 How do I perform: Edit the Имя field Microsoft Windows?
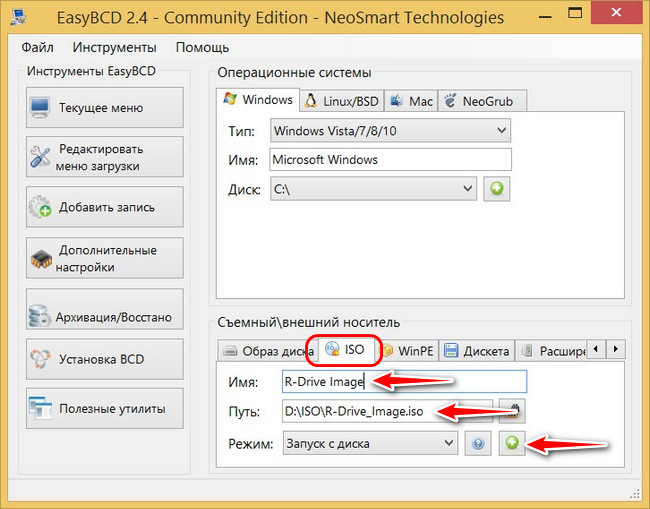click(x=390, y=160)
